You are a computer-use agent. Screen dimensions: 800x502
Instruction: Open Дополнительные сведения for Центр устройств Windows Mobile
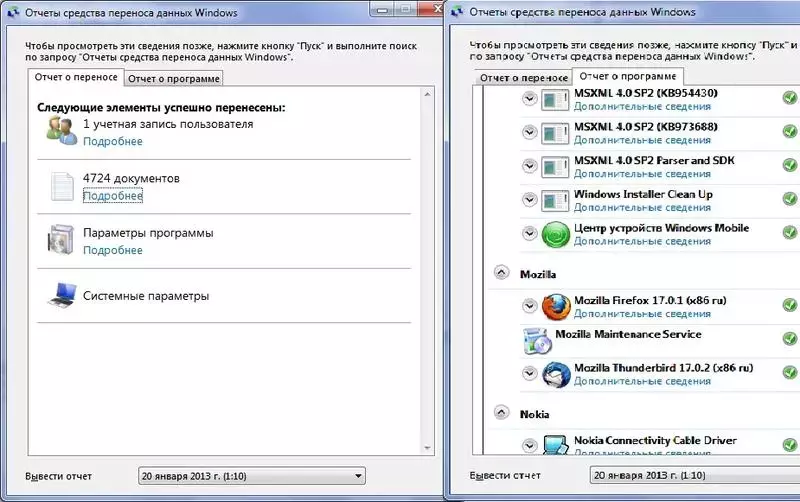click(x=642, y=241)
